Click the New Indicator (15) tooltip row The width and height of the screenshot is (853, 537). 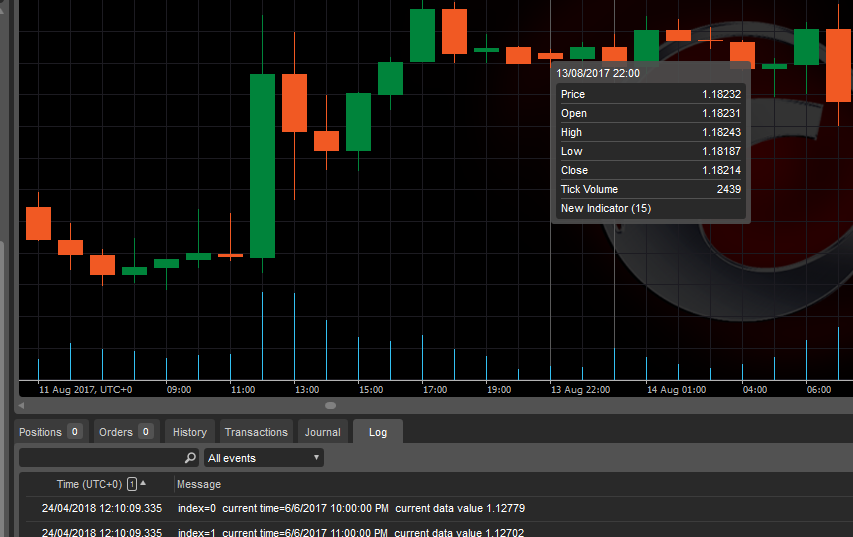[651, 208]
